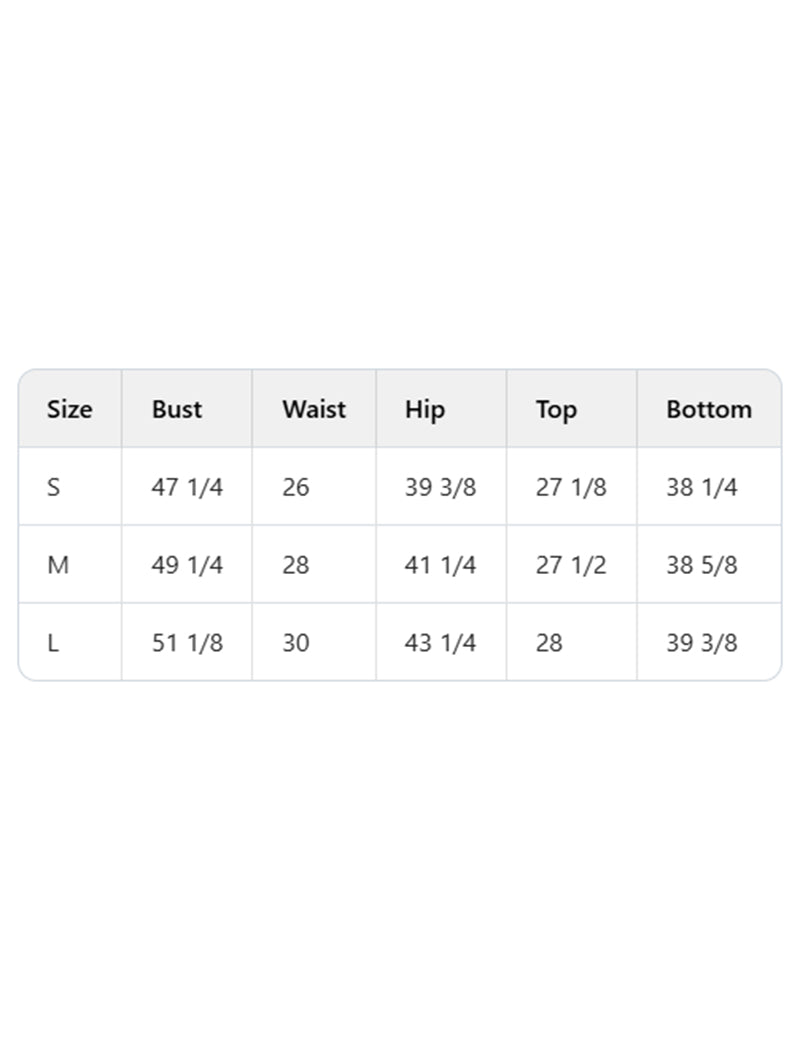The height and width of the screenshot is (1050, 800).
Task: Click bust value 47 1/4
Action: coord(187,487)
